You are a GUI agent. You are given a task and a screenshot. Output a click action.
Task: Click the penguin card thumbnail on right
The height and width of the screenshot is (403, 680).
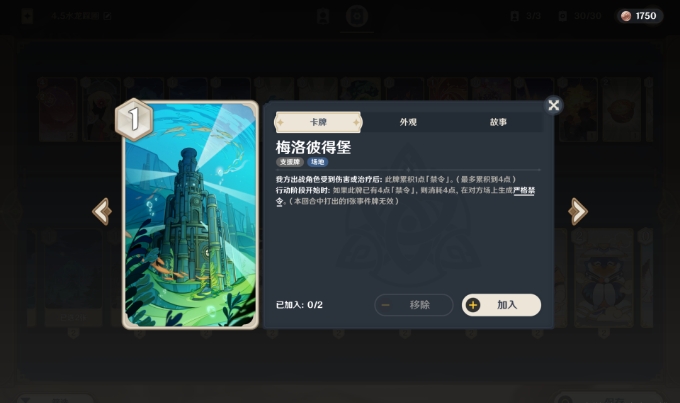604,278
